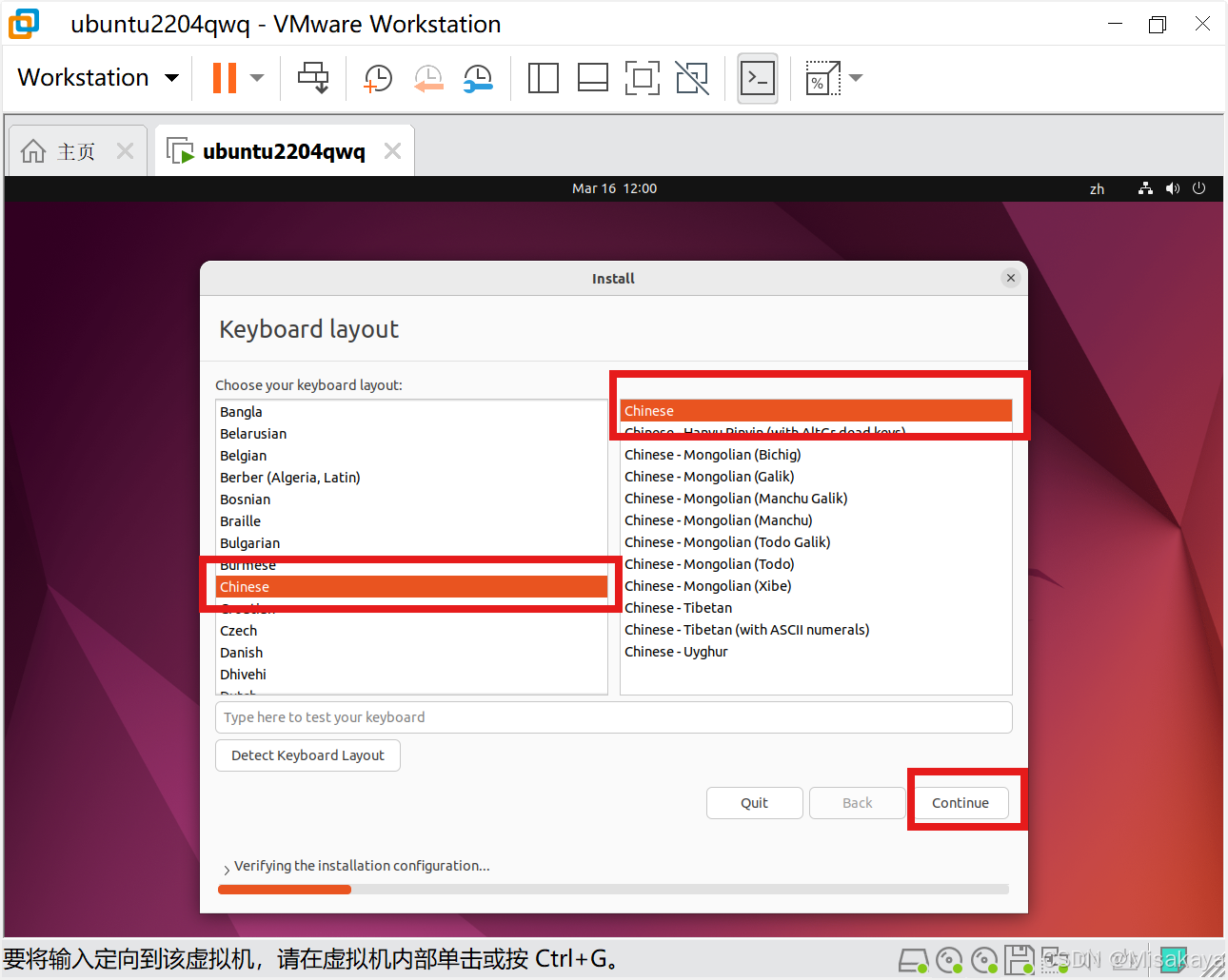1228x980 pixels.
Task: Select Danish keyboard layout
Action: [x=411, y=653]
